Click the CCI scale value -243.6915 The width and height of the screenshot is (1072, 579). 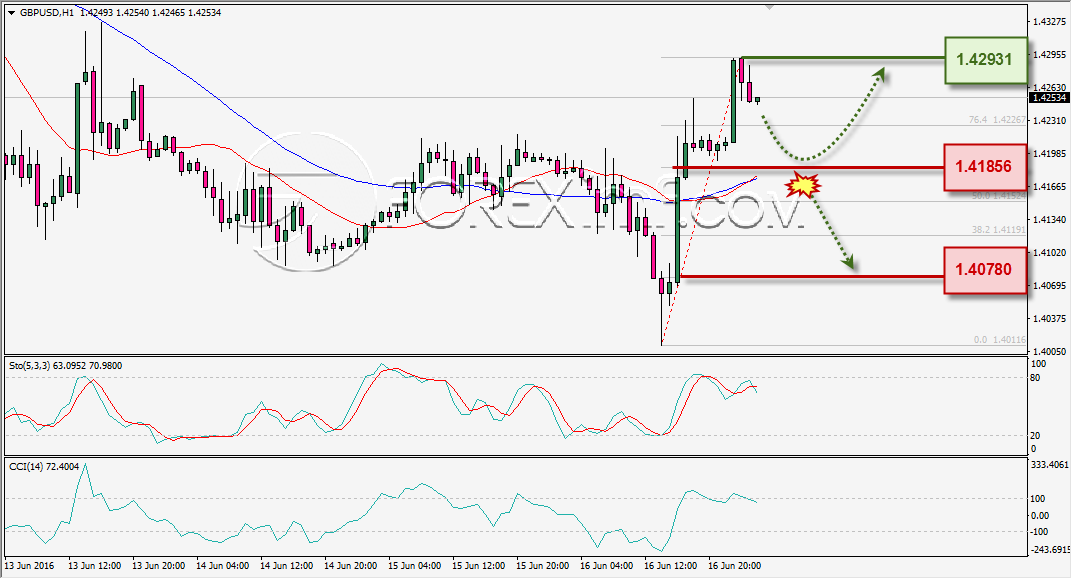click(1049, 550)
